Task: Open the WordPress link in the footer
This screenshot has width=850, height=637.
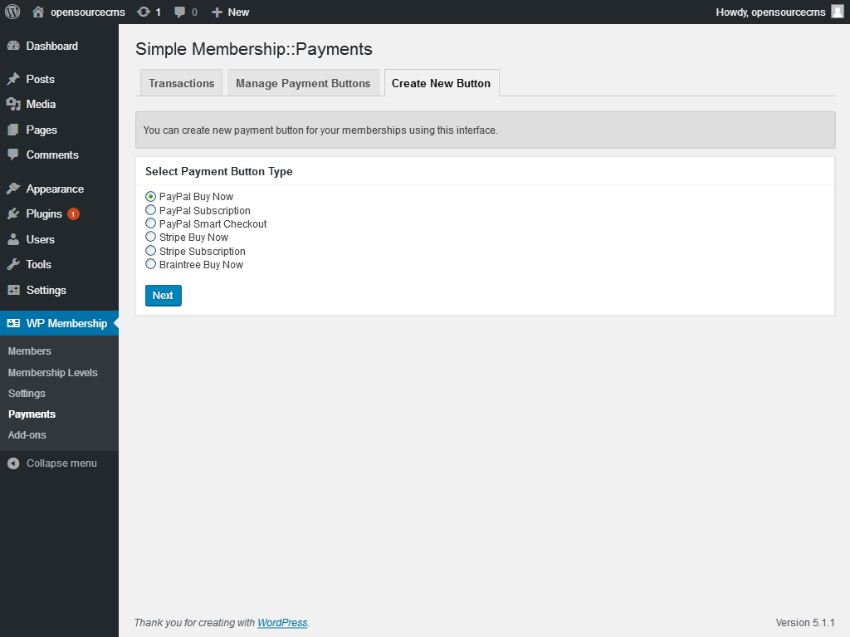Action: (x=282, y=622)
